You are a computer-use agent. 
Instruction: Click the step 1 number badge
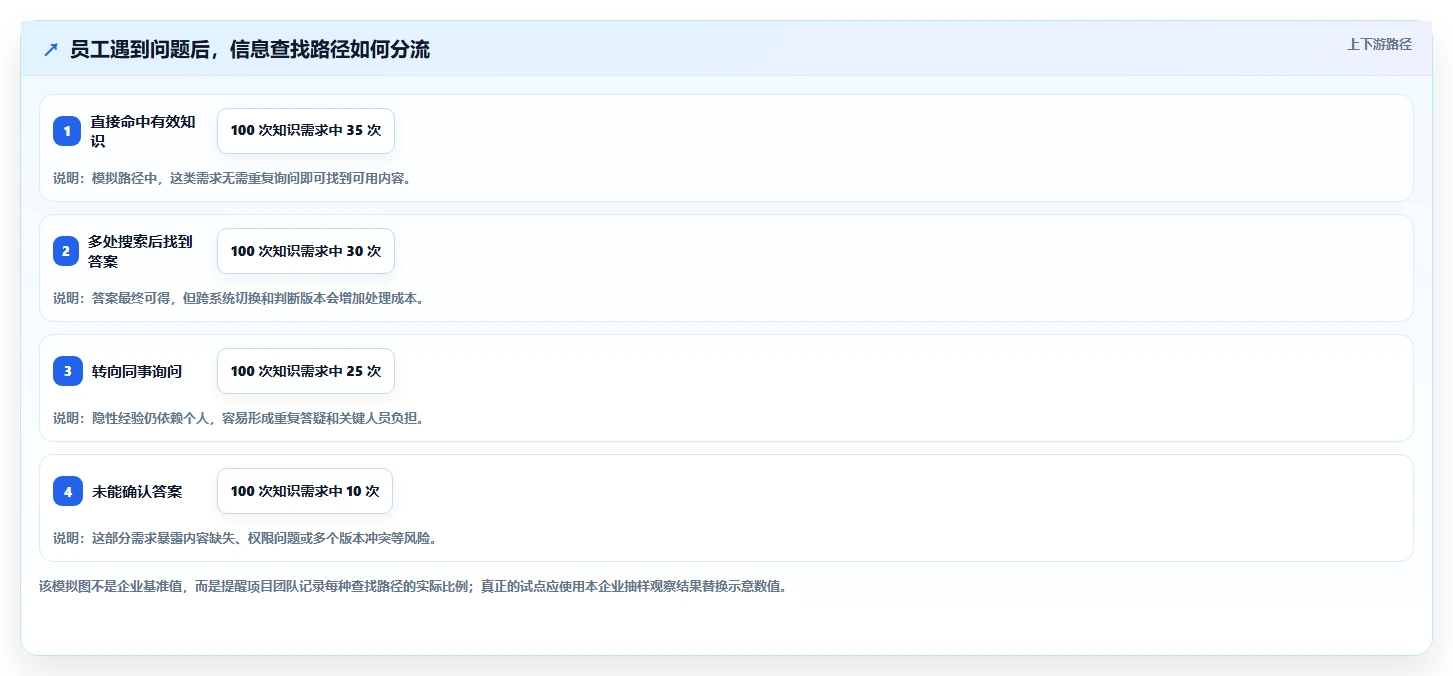click(x=67, y=131)
